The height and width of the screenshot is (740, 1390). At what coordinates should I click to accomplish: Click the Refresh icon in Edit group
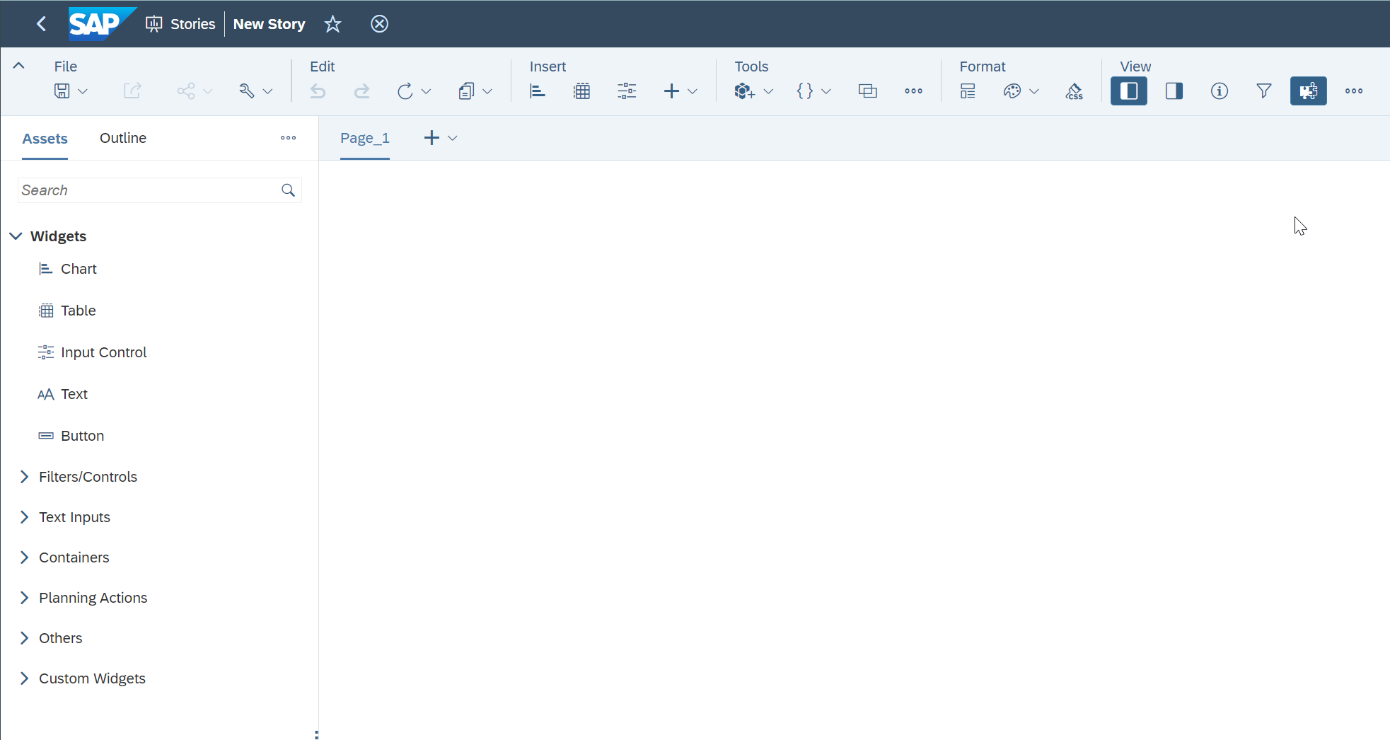click(x=405, y=91)
